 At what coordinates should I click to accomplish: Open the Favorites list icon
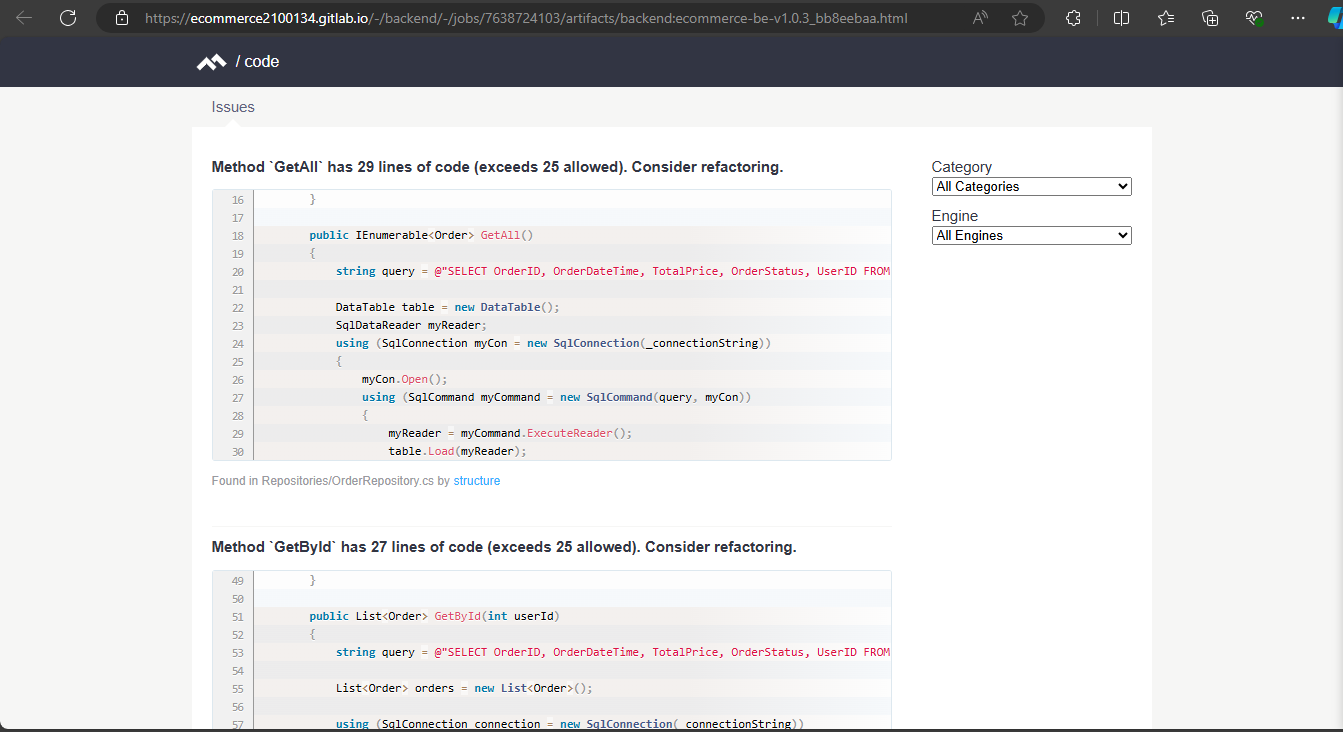[x=1166, y=18]
